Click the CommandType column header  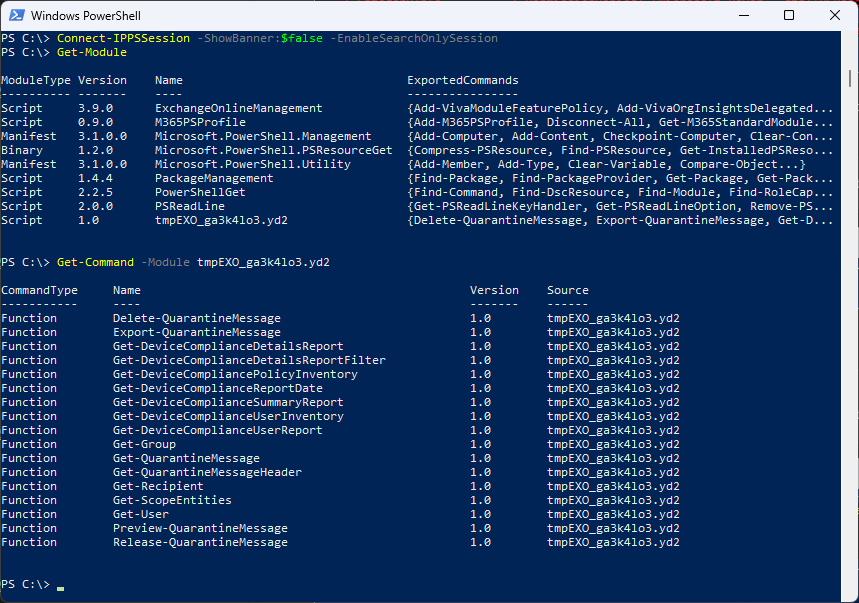39,290
